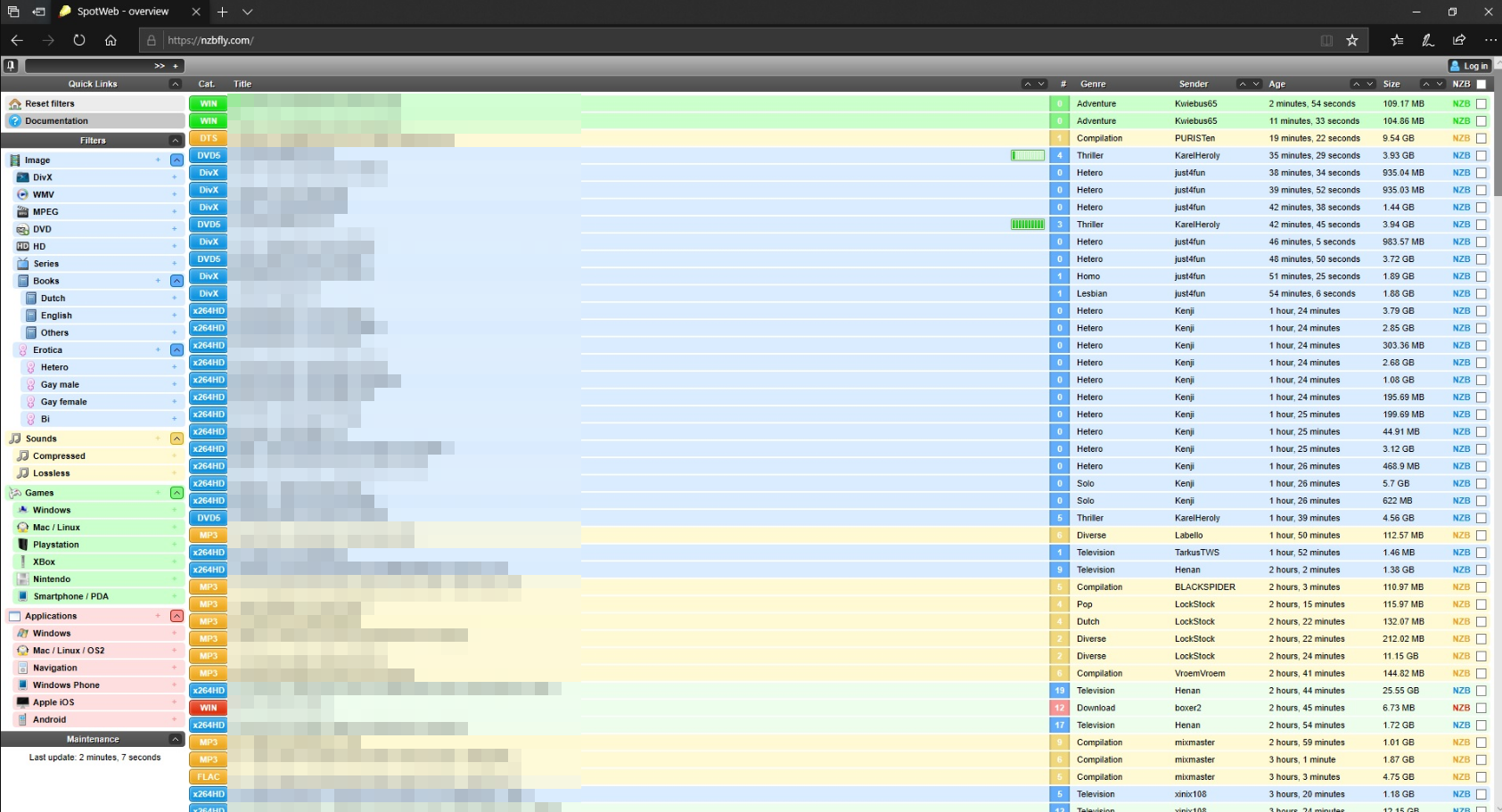This screenshot has height=812, width=1502.
Task: Click the Apple iOS filter icon
Action: point(23,702)
